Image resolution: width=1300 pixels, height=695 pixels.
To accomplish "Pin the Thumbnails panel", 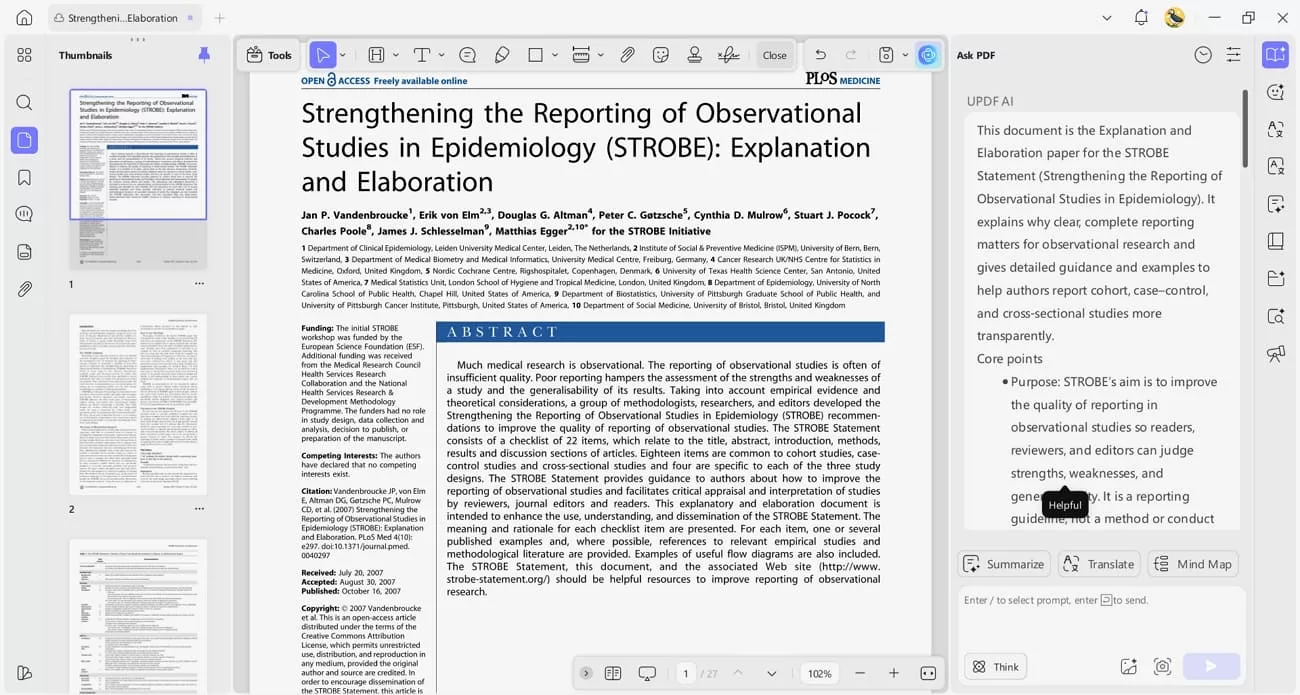I will [x=204, y=55].
